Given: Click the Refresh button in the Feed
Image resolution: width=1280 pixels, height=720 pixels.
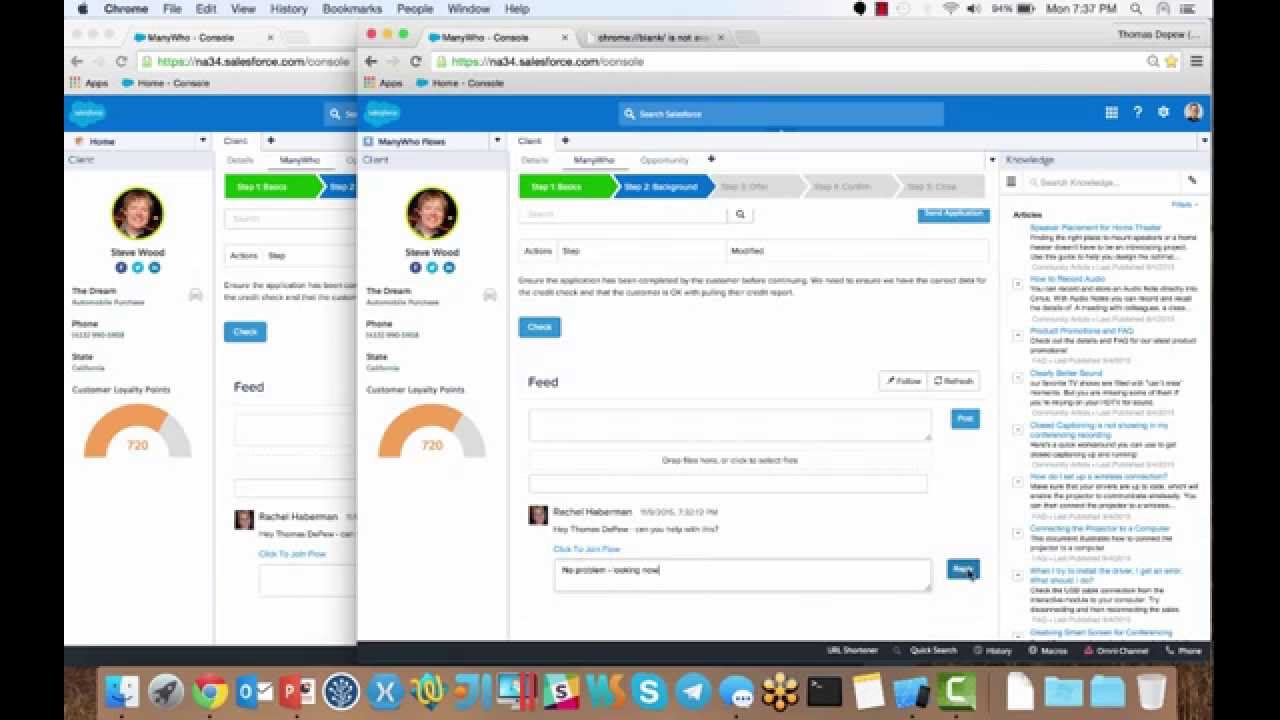Looking at the screenshot, I should (953, 381).
